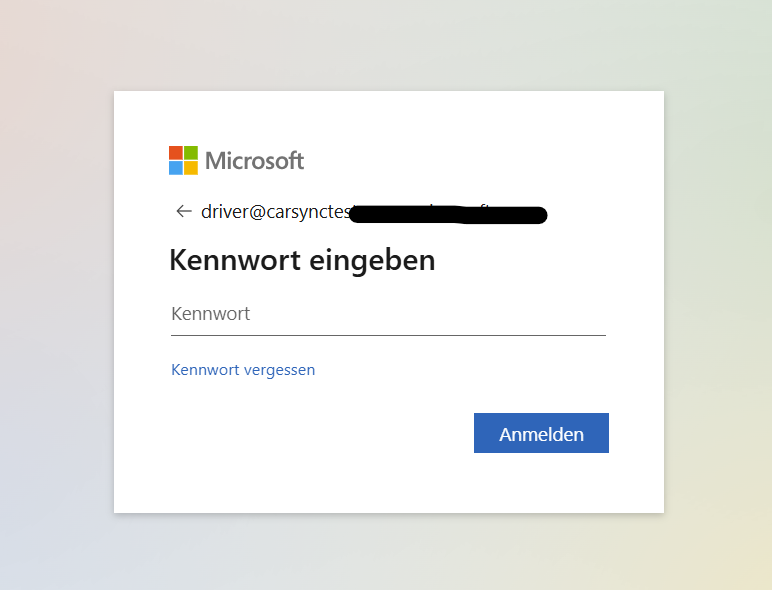Open the Kennwort vergessen link
The width and height of the screenshot is (772, 590).
[x=243, y=370]
